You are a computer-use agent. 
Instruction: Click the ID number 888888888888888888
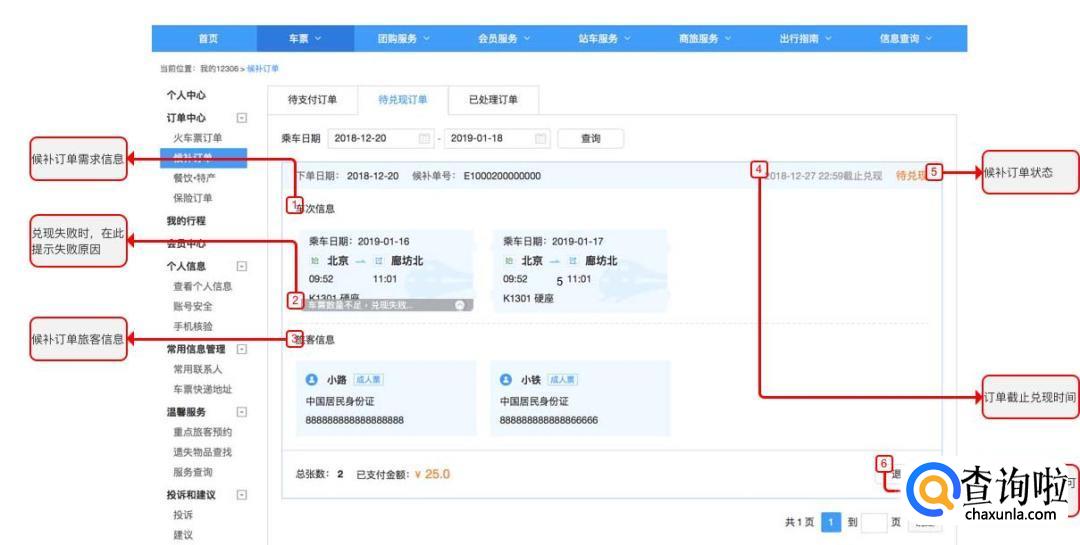(355, 420)
